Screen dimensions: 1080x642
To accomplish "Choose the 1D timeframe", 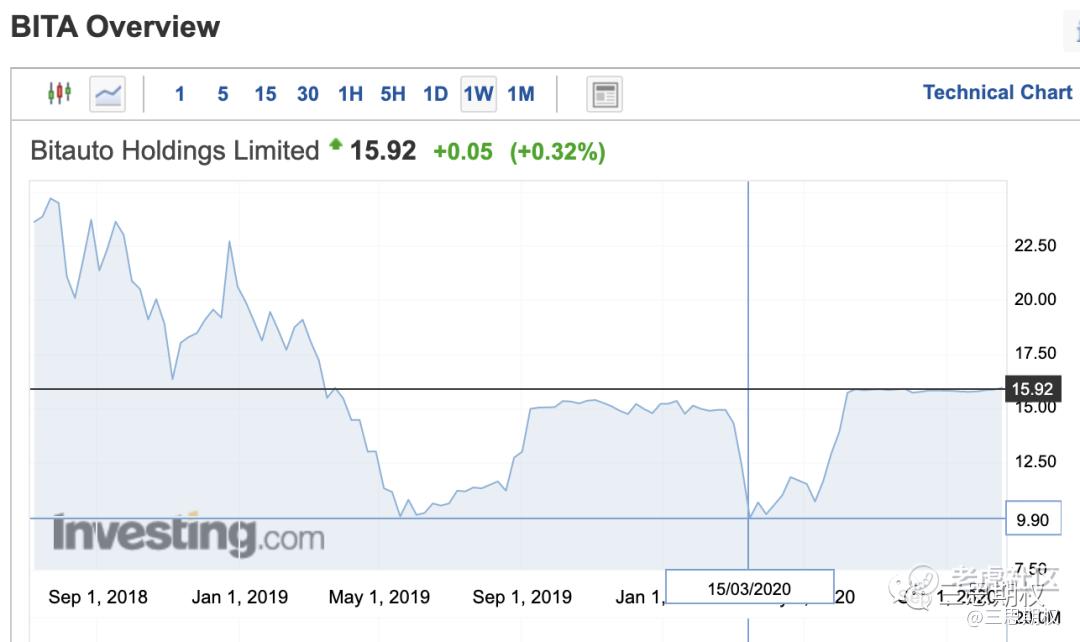I will tap(435, 94).
